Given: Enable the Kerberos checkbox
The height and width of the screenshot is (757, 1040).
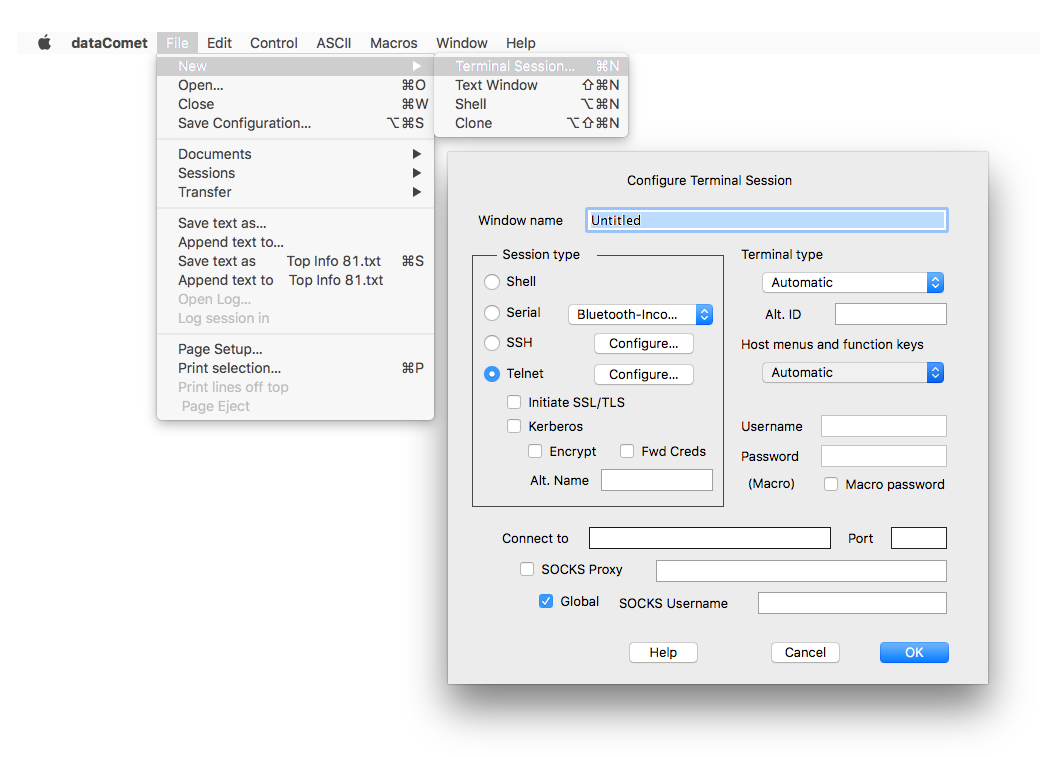Looking at the screenshot, I should (x=514, y=426).
